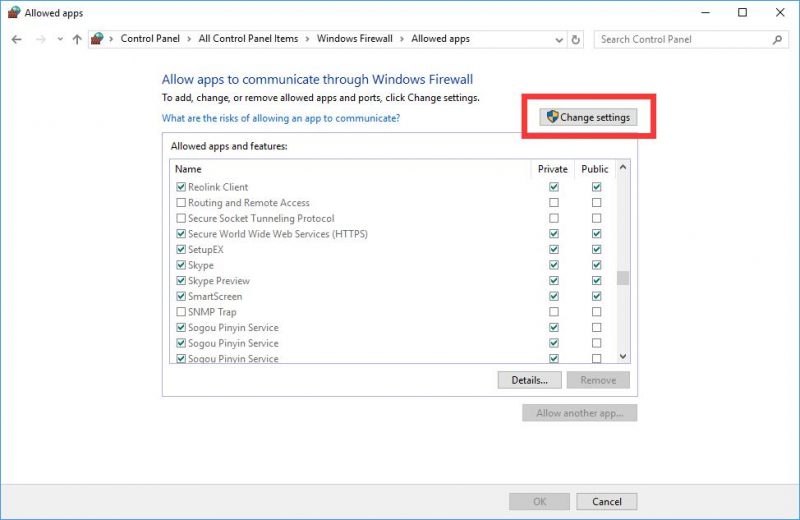Screen dimensions: 800x520
Task: Toggle Routing and Remote Access checkbox
Action: point(181,203)
